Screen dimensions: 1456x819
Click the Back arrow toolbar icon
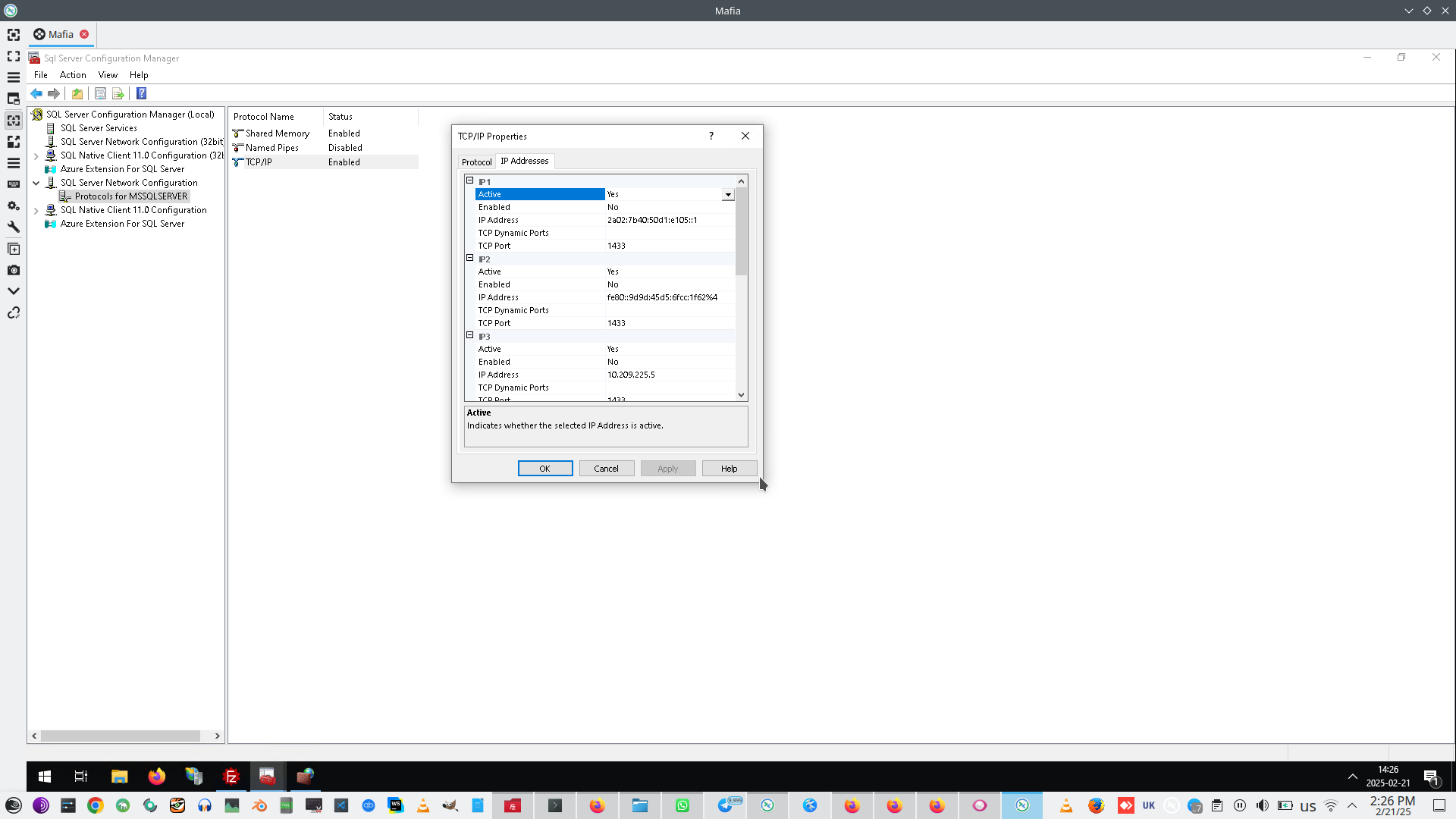tap(36, 93)
